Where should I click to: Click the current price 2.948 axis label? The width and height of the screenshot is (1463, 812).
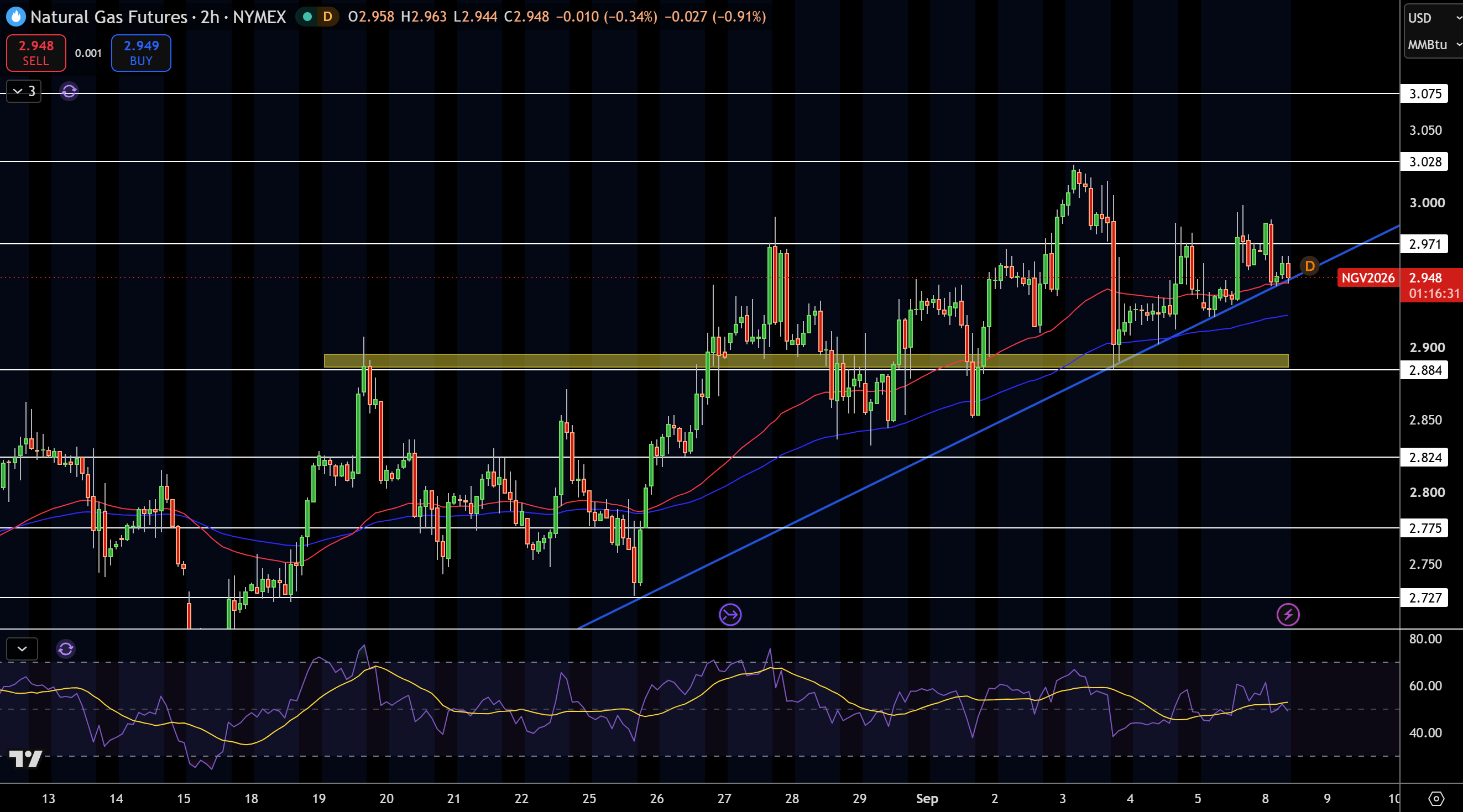(1425, 277)
